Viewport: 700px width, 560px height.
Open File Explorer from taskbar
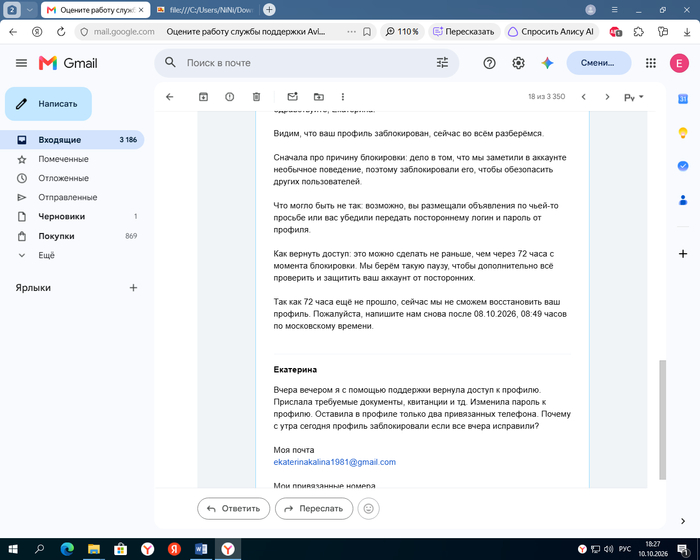pyautogui.click(x=94, y=549)
